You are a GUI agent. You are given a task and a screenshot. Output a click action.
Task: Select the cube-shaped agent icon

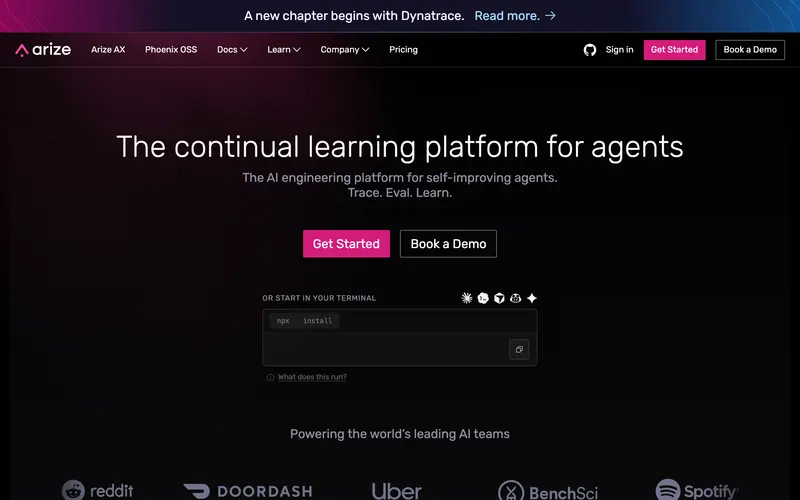pos(499,298)
